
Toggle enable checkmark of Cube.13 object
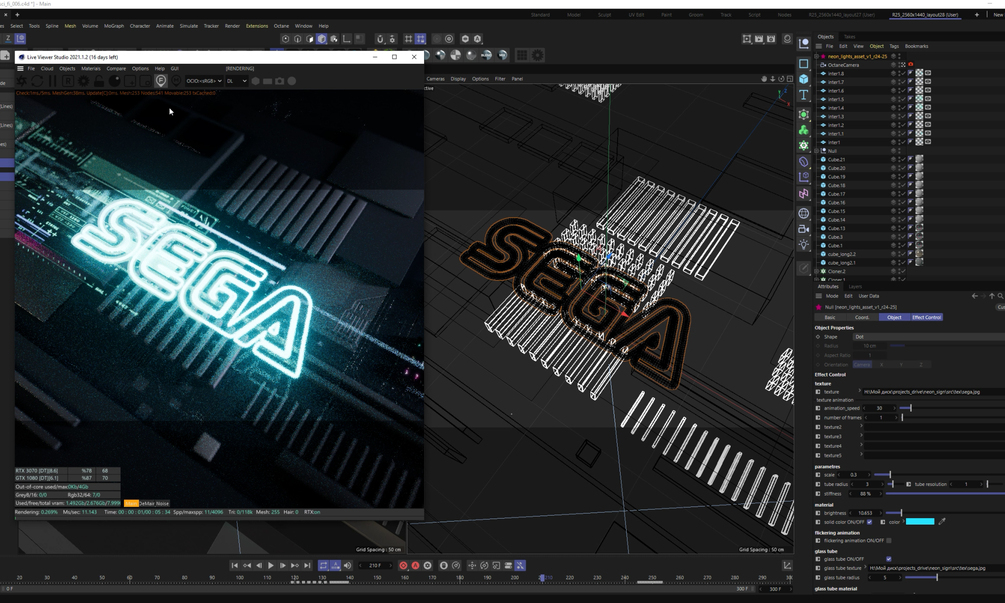[x=902, y=228]
